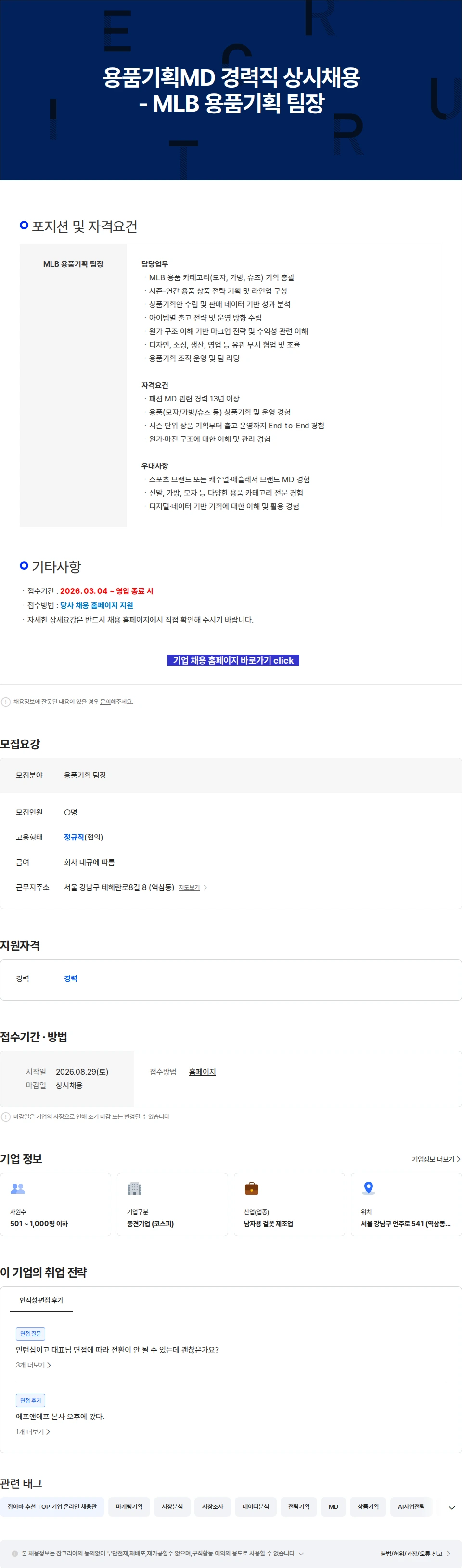Click the 정규직 employment type text
This screenshot has width=462, height=1568.
click(x=74, y=837)
